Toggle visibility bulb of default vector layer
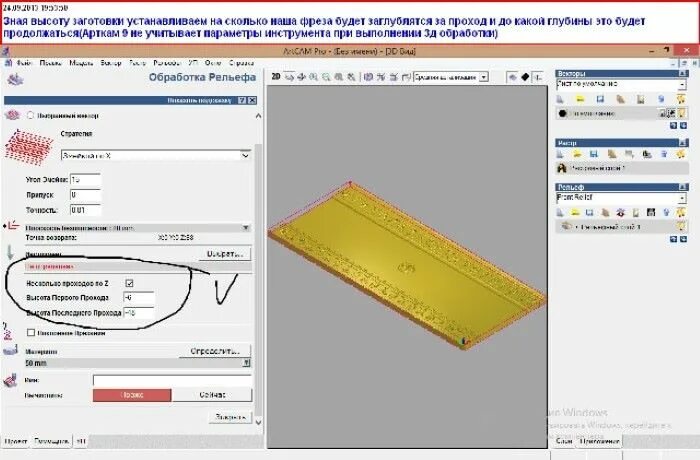The width and height of the screenshot is (700, 460). point(682,113)
